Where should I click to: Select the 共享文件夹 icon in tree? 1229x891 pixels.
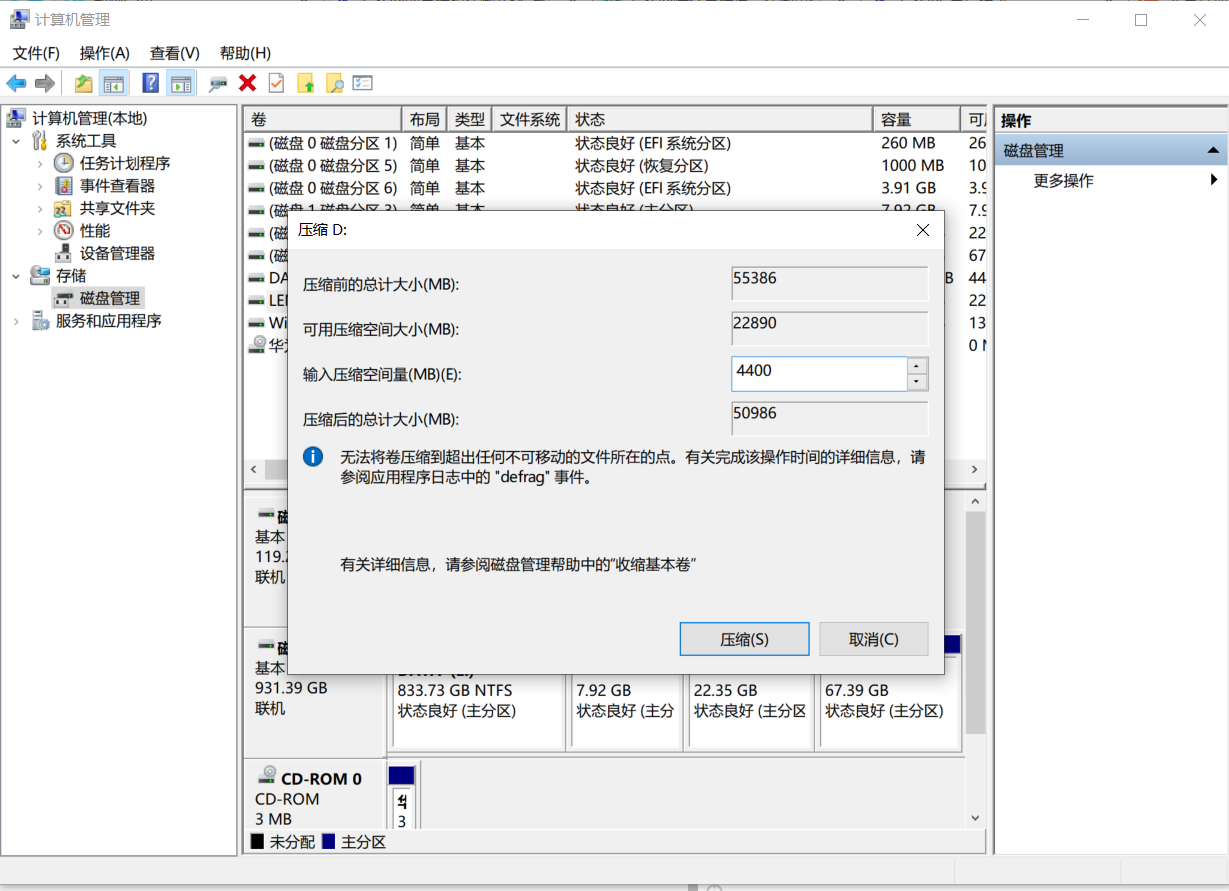pos(64,209)
